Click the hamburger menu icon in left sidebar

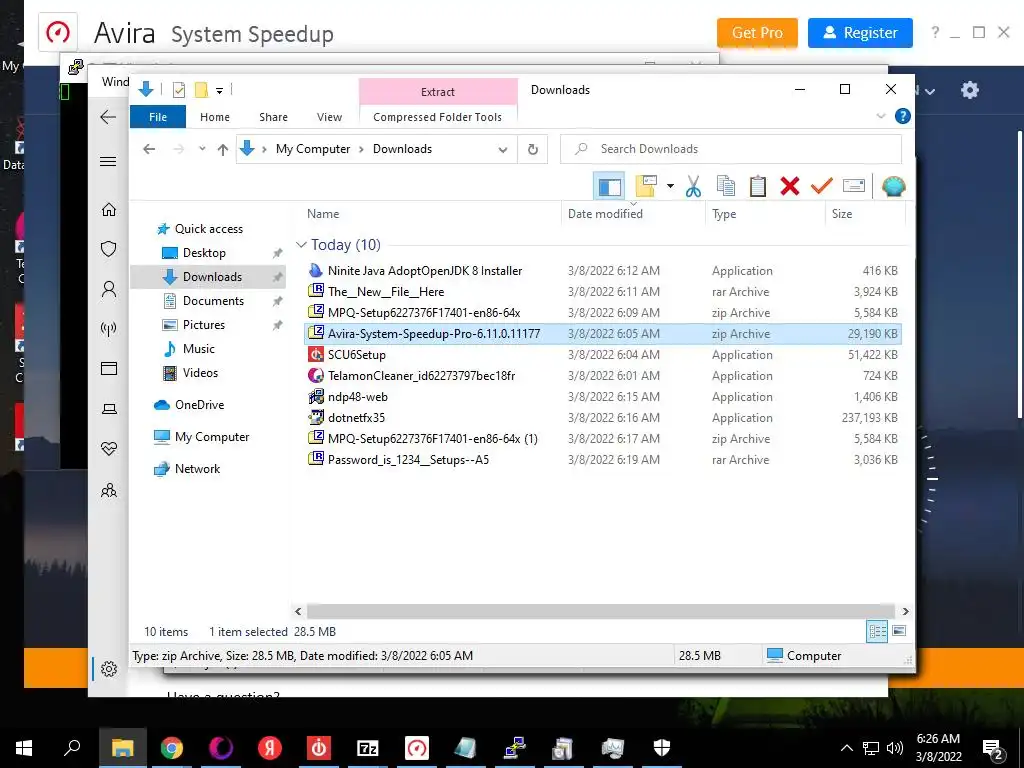pos(108,161)
